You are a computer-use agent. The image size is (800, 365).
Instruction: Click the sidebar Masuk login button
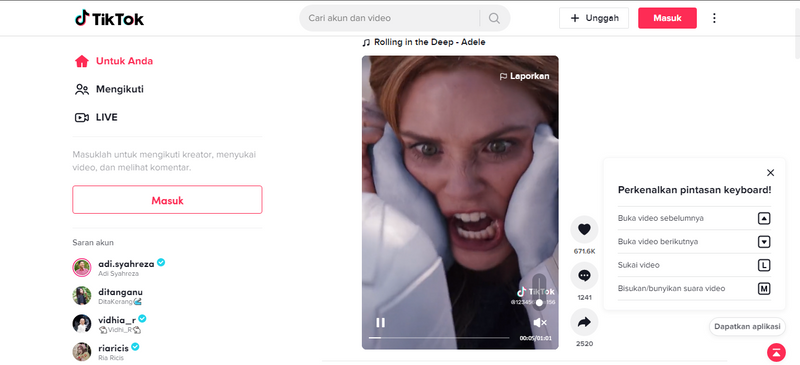167,200
